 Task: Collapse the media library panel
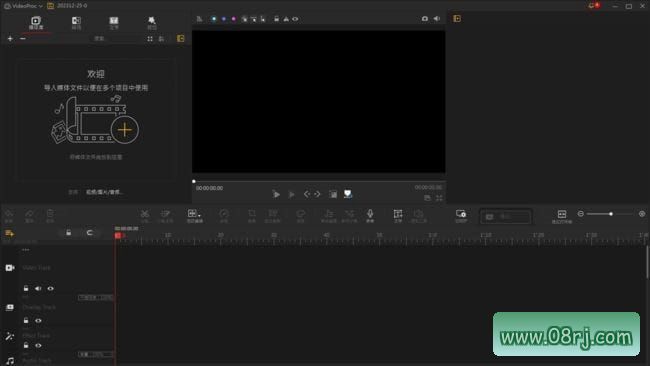tap(181, 39)
